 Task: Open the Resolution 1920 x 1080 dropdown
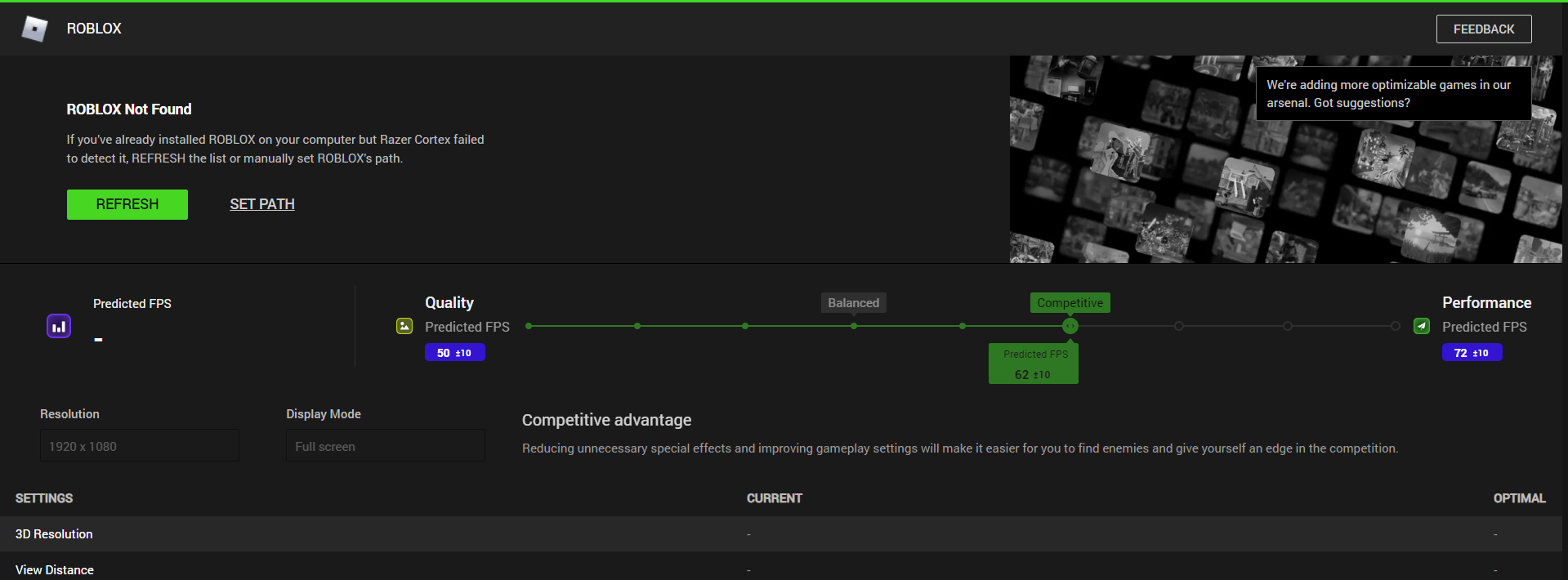click(140, 446)
